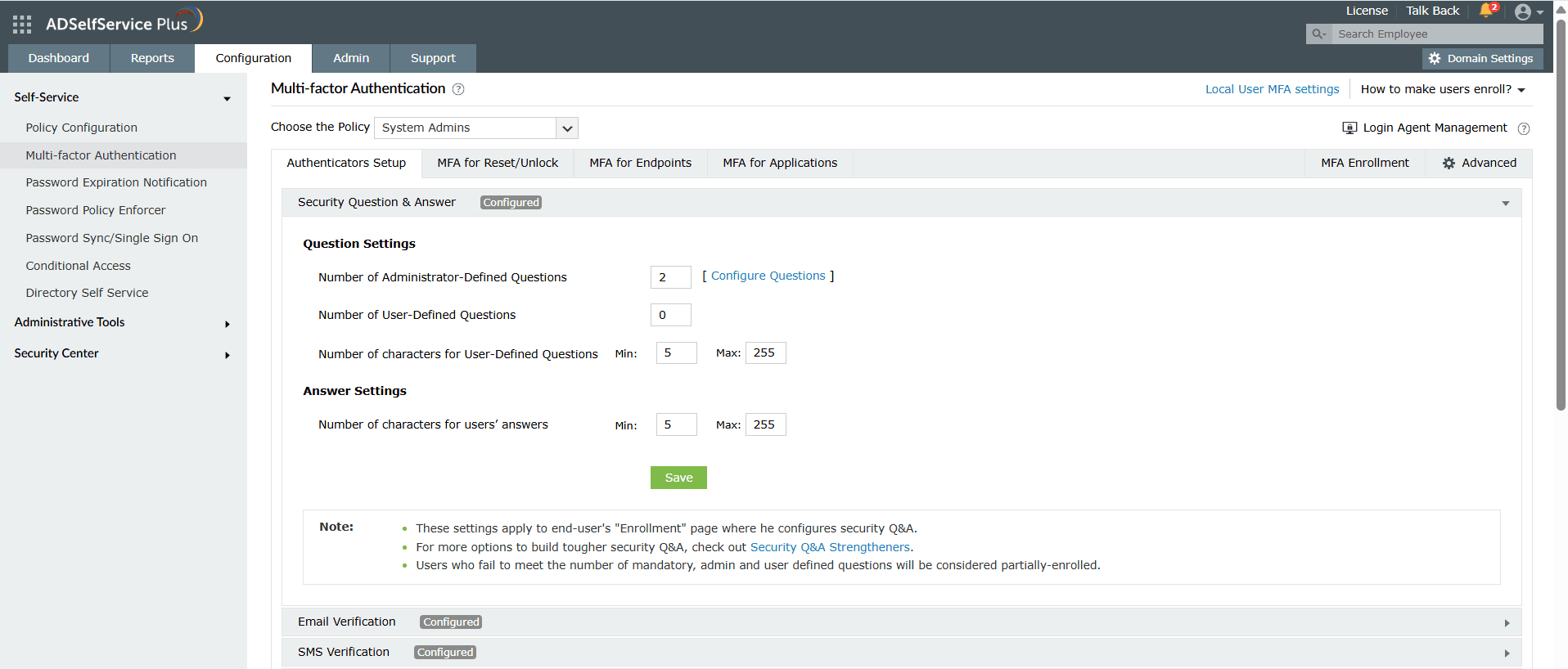Open Password Sync/Single Sign On item
The height and width of the screenshot is (669, 1568).
click(112, 238)
